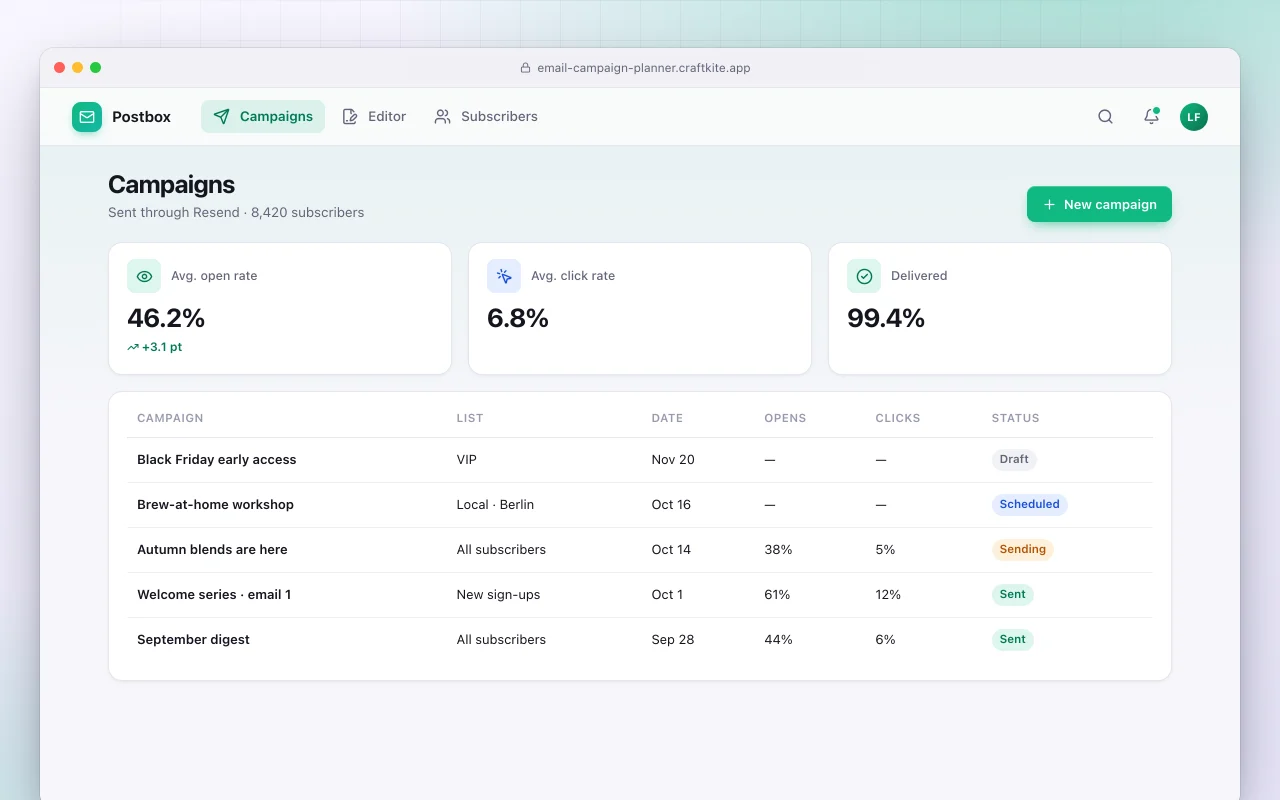
Task: Click the eye icon on open rate card
Action: point(144,276)
